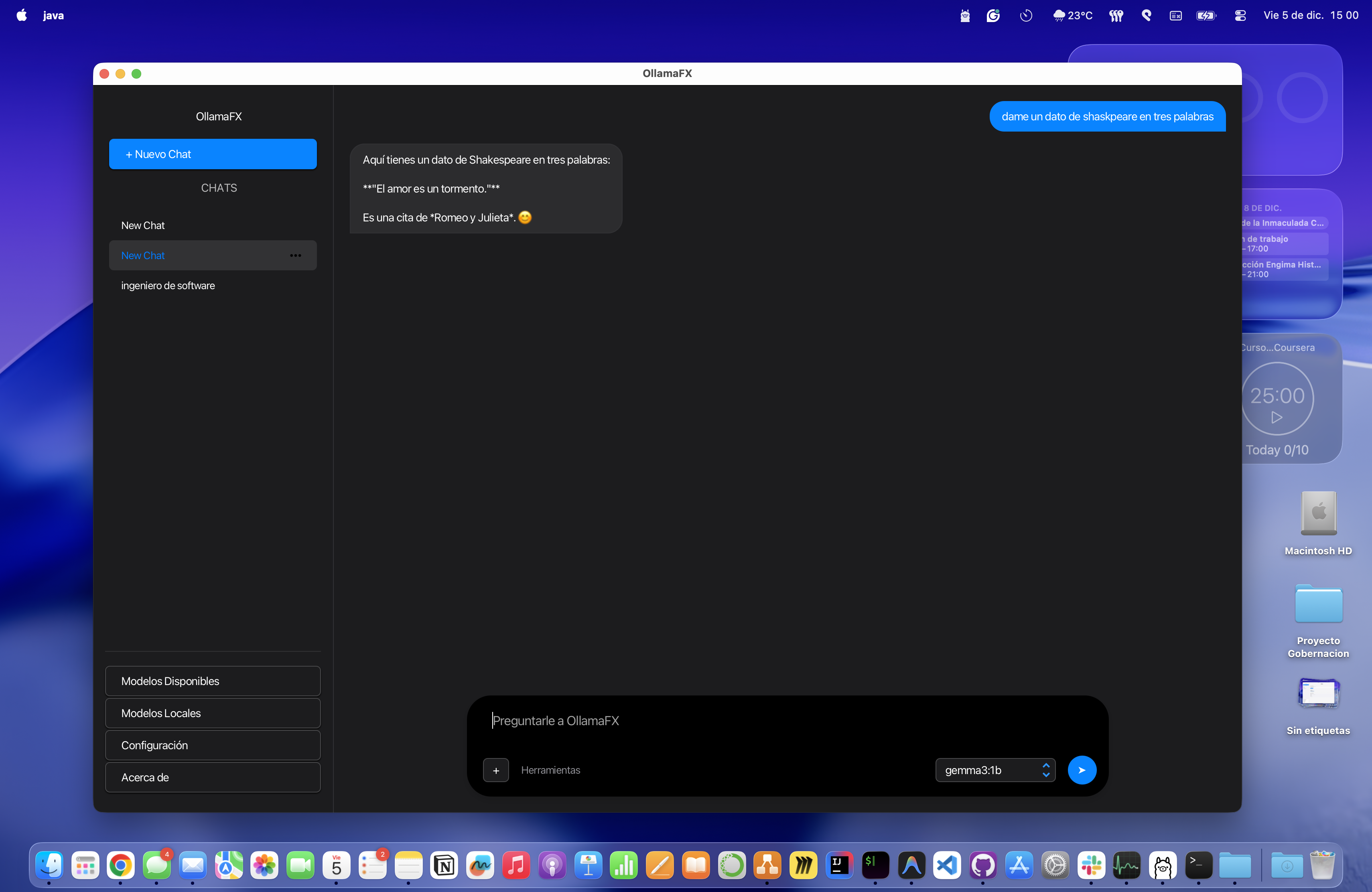The width and height of the screenshot is (1372, 892).
Task: Open Slack from the Dock
Action: [1091, 866]
